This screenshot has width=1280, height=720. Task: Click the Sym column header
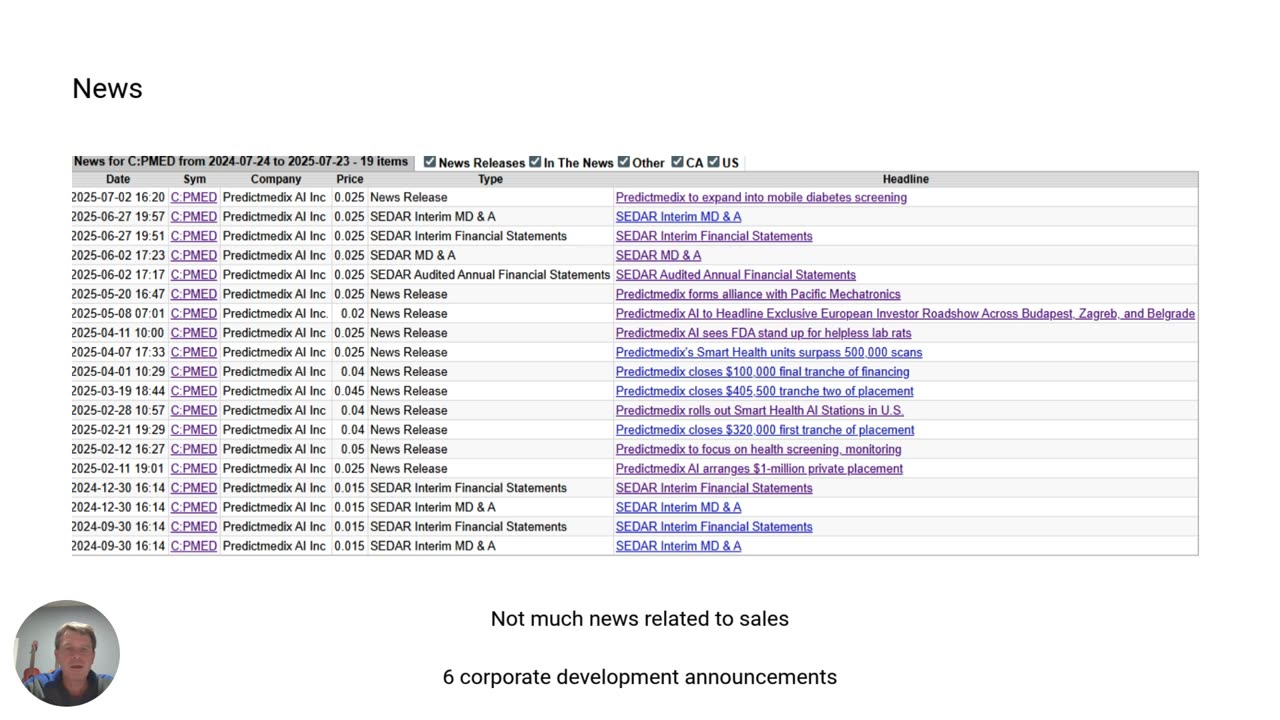click(194, 179)
